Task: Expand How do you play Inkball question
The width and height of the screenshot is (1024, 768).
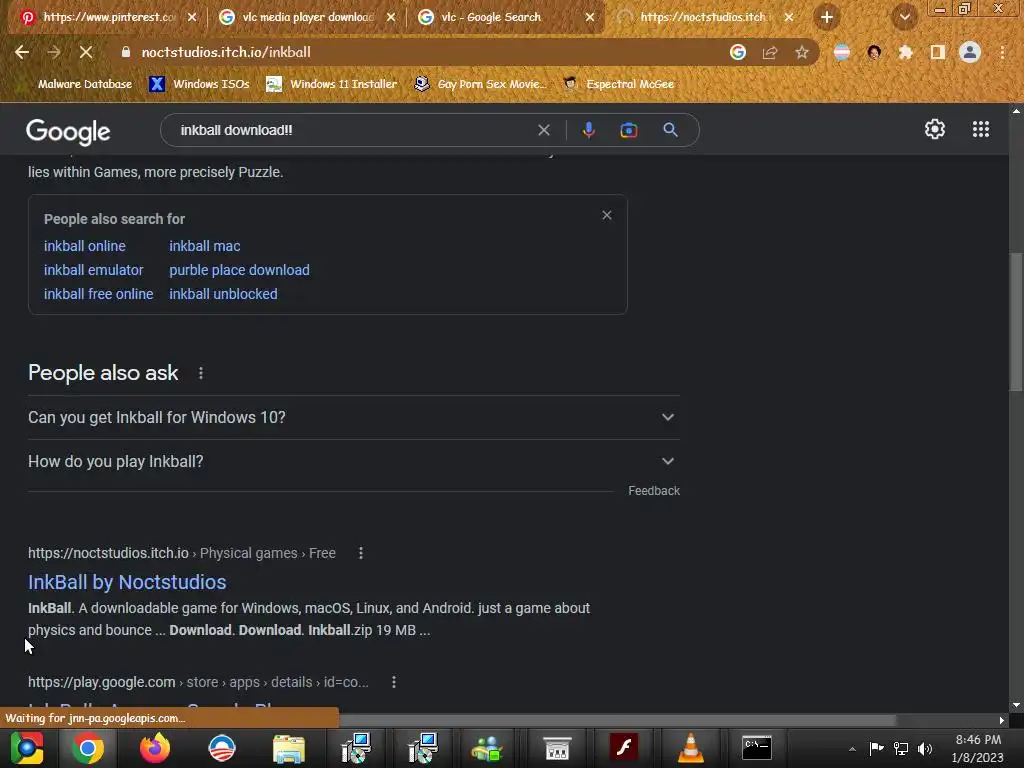Action: [353, 461]
